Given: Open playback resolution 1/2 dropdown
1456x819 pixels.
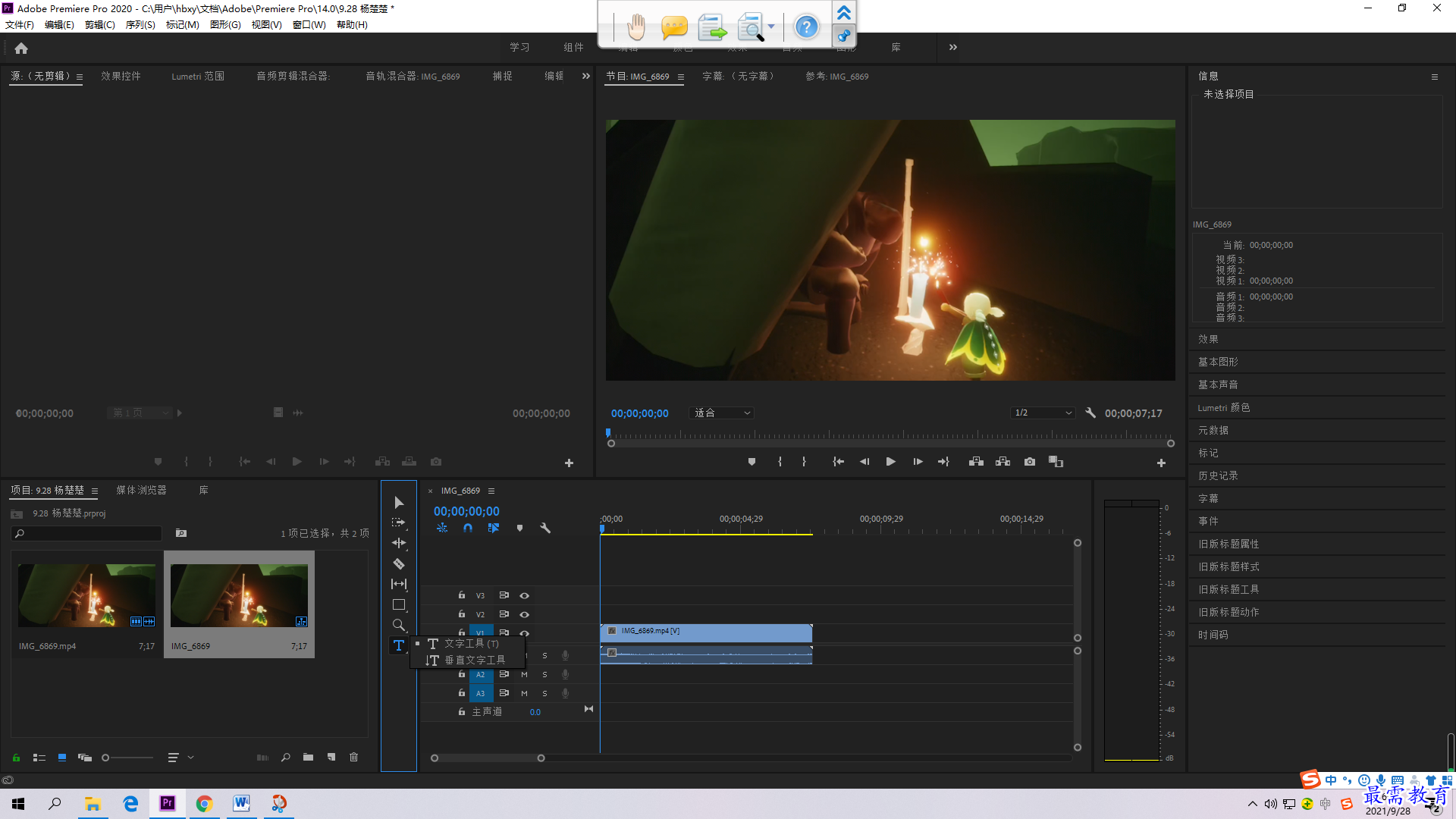Looking at the screenshot, I should point(1043,413).
